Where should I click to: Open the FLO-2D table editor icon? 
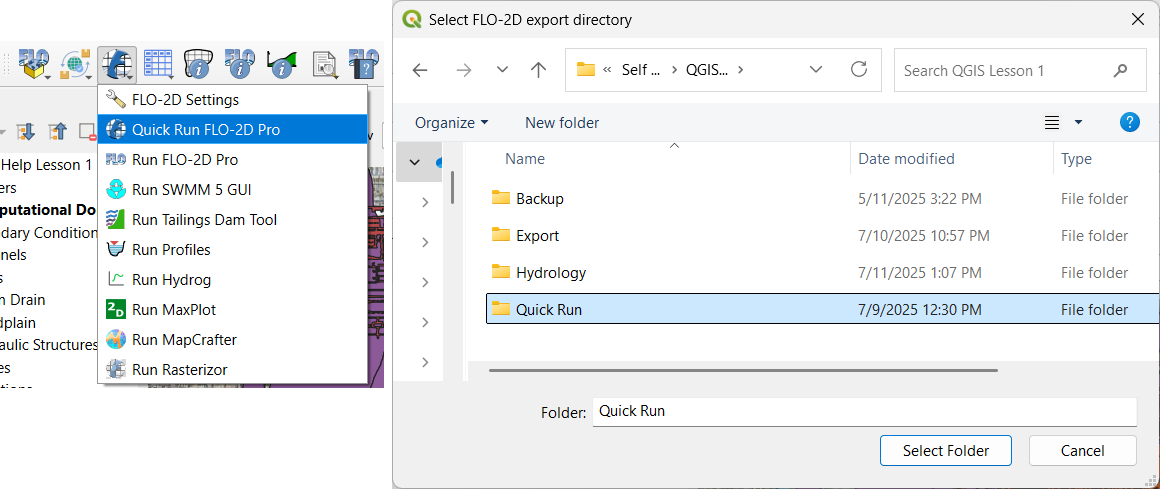point(158,64)
